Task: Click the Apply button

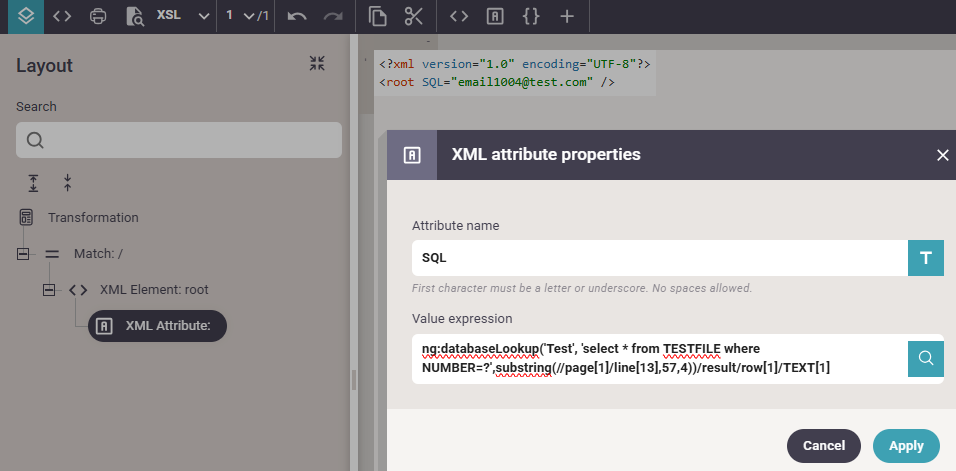Action: [x=906, y=446]
